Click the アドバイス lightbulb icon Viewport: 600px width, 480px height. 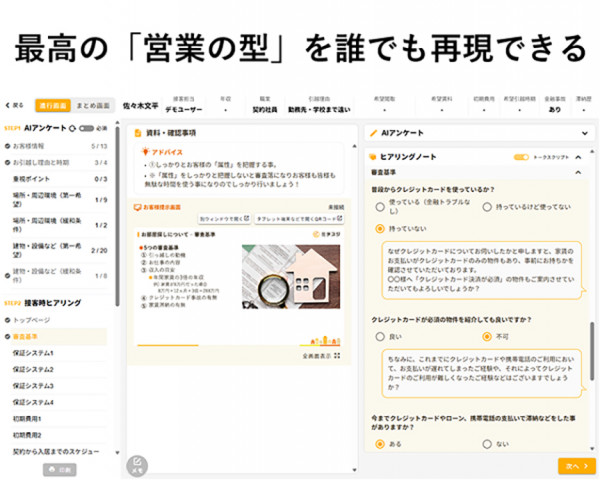click(x=142, y=151)
